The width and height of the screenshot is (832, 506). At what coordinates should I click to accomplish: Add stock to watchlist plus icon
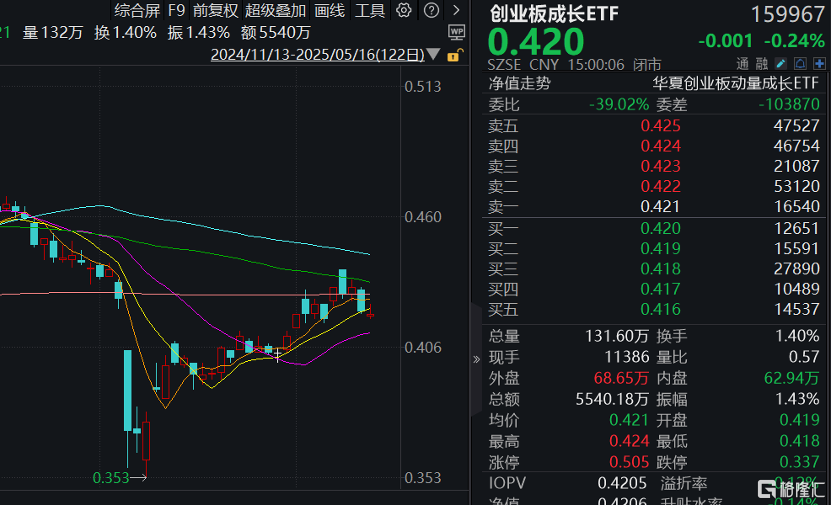coord(820,64)
